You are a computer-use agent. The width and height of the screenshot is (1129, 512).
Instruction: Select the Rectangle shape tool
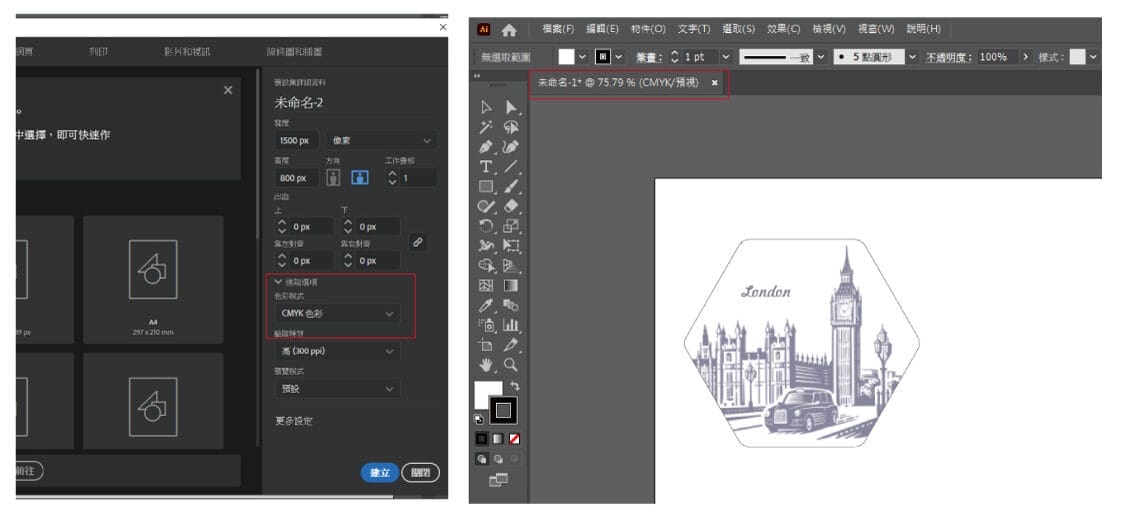coord(487,186)
